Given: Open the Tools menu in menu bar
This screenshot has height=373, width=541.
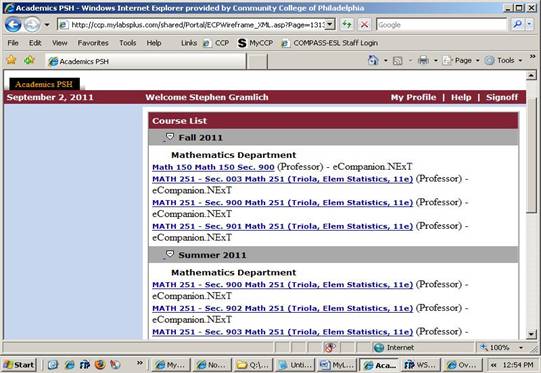Looking at the screenshot, I should (x=128, y=43).
